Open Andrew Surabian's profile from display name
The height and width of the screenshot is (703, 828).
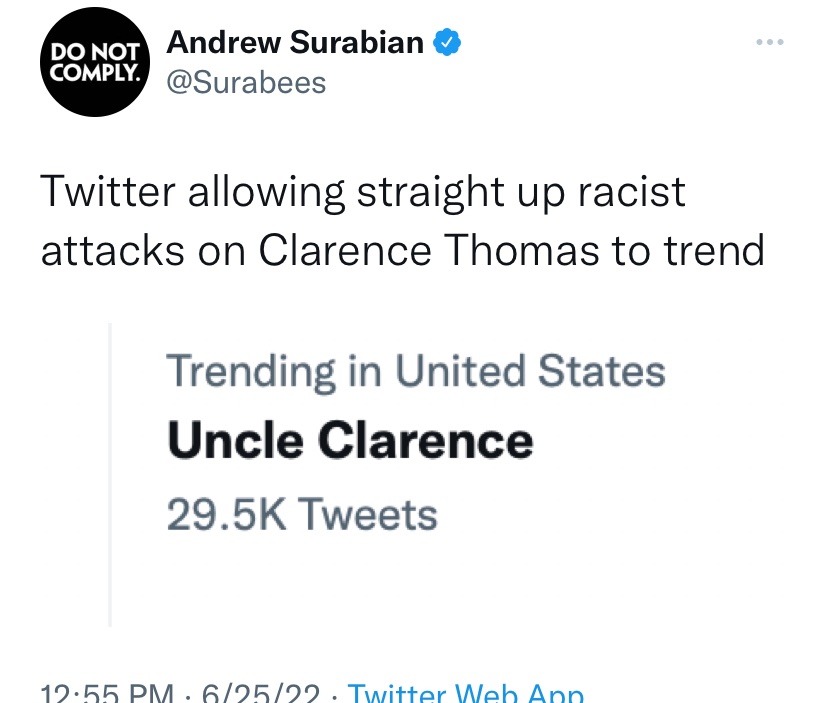(x=295, y=42)
